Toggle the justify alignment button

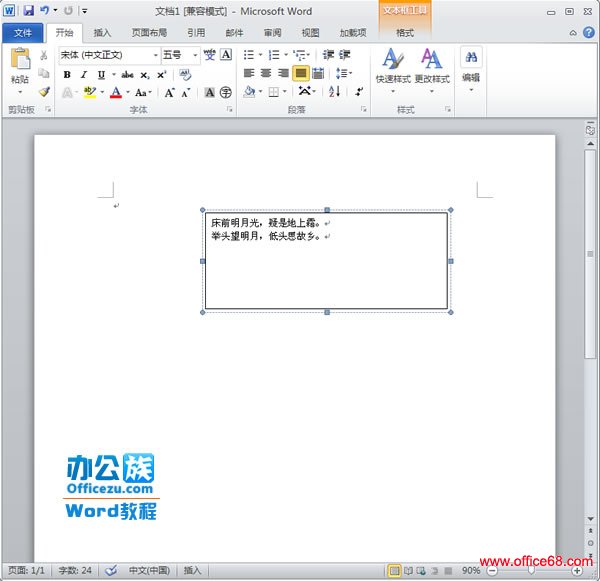300,73
